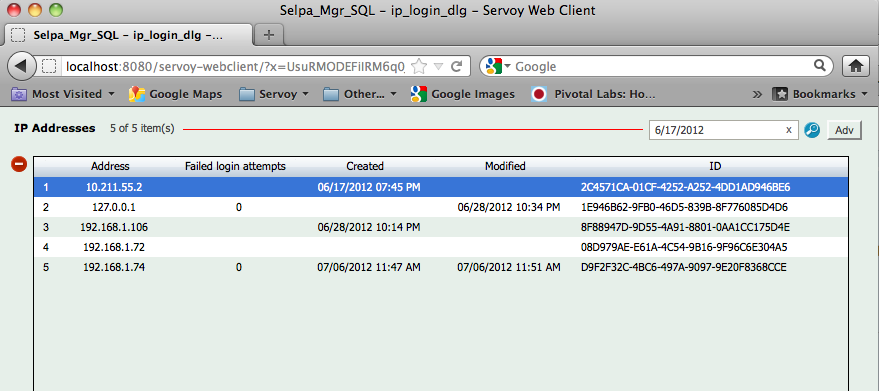Clear the search field with x

point(789,130)
